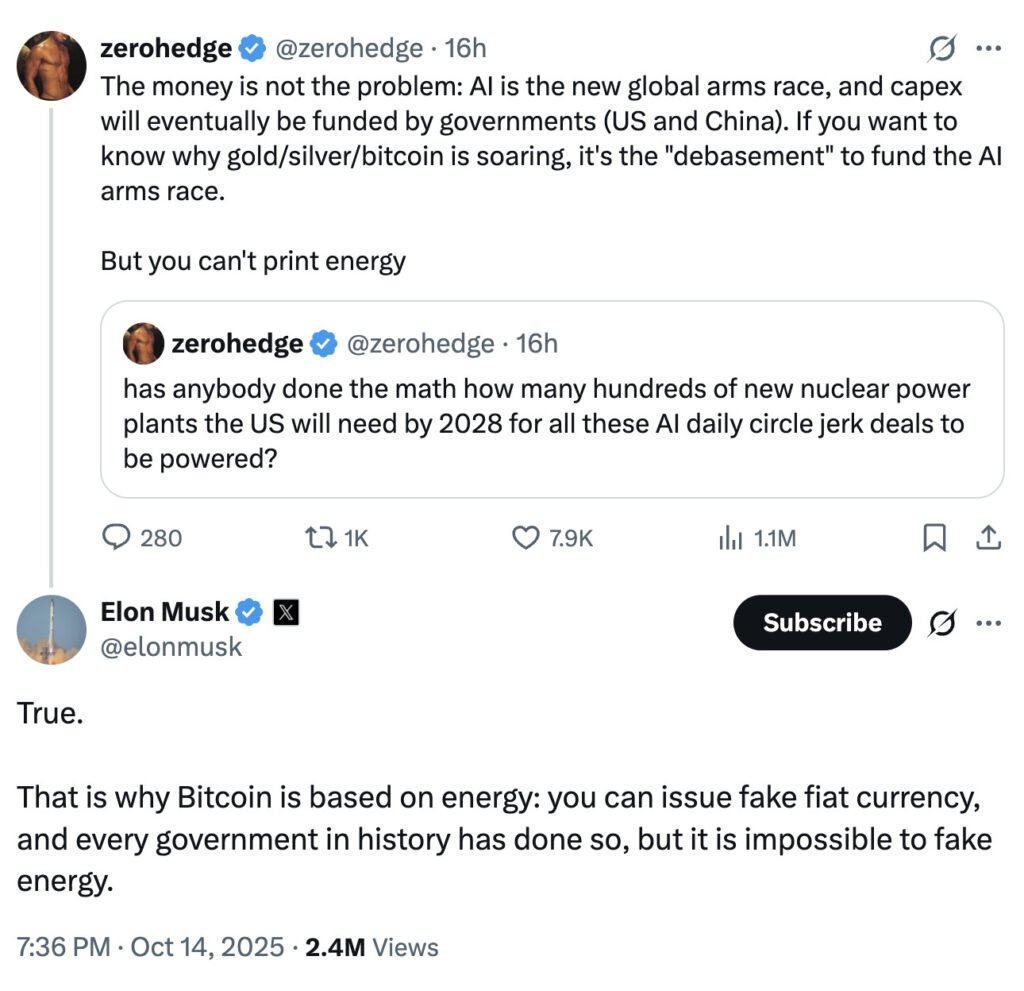This screenshot has width=1024, height=991.
Task: Open the 7:36 PM Oct 14, 2025 timestamp
Action: point(150,946)
